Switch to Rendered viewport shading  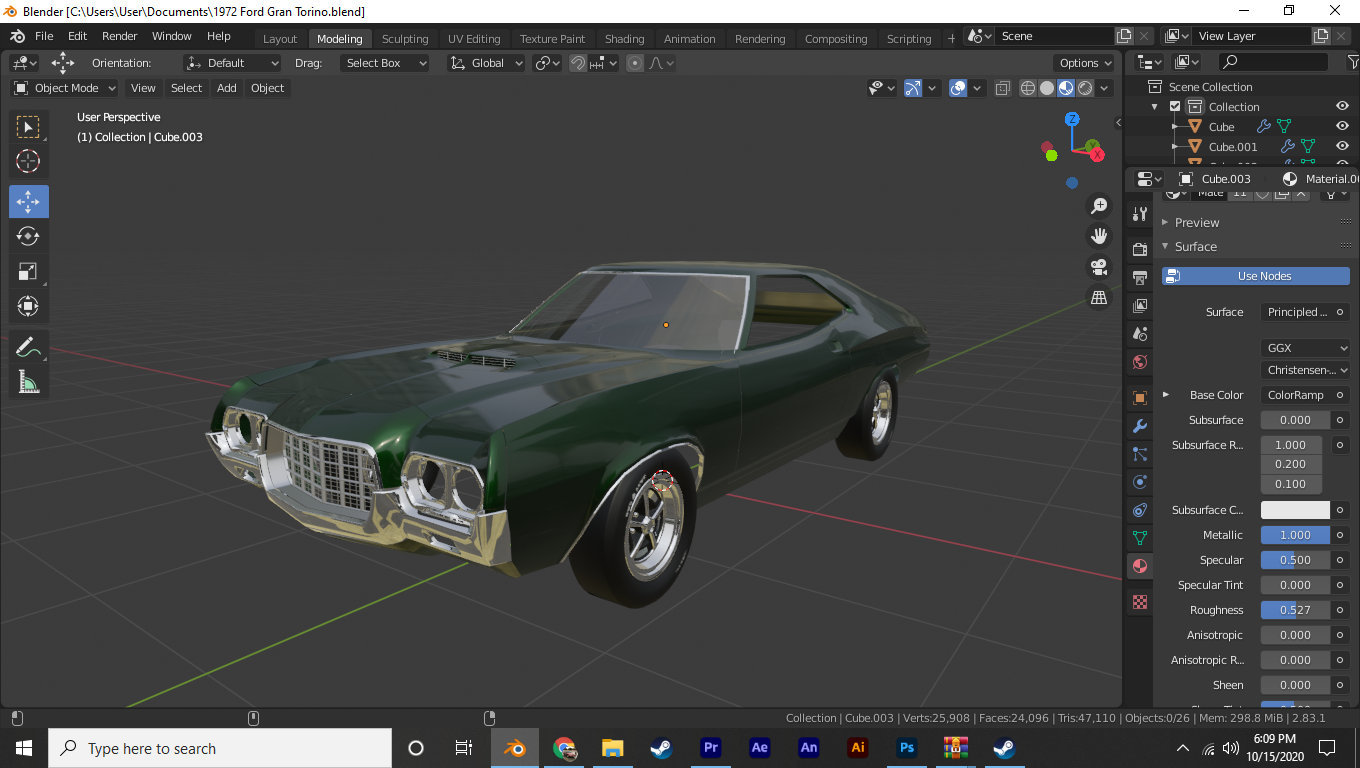tap(1085, 88)
